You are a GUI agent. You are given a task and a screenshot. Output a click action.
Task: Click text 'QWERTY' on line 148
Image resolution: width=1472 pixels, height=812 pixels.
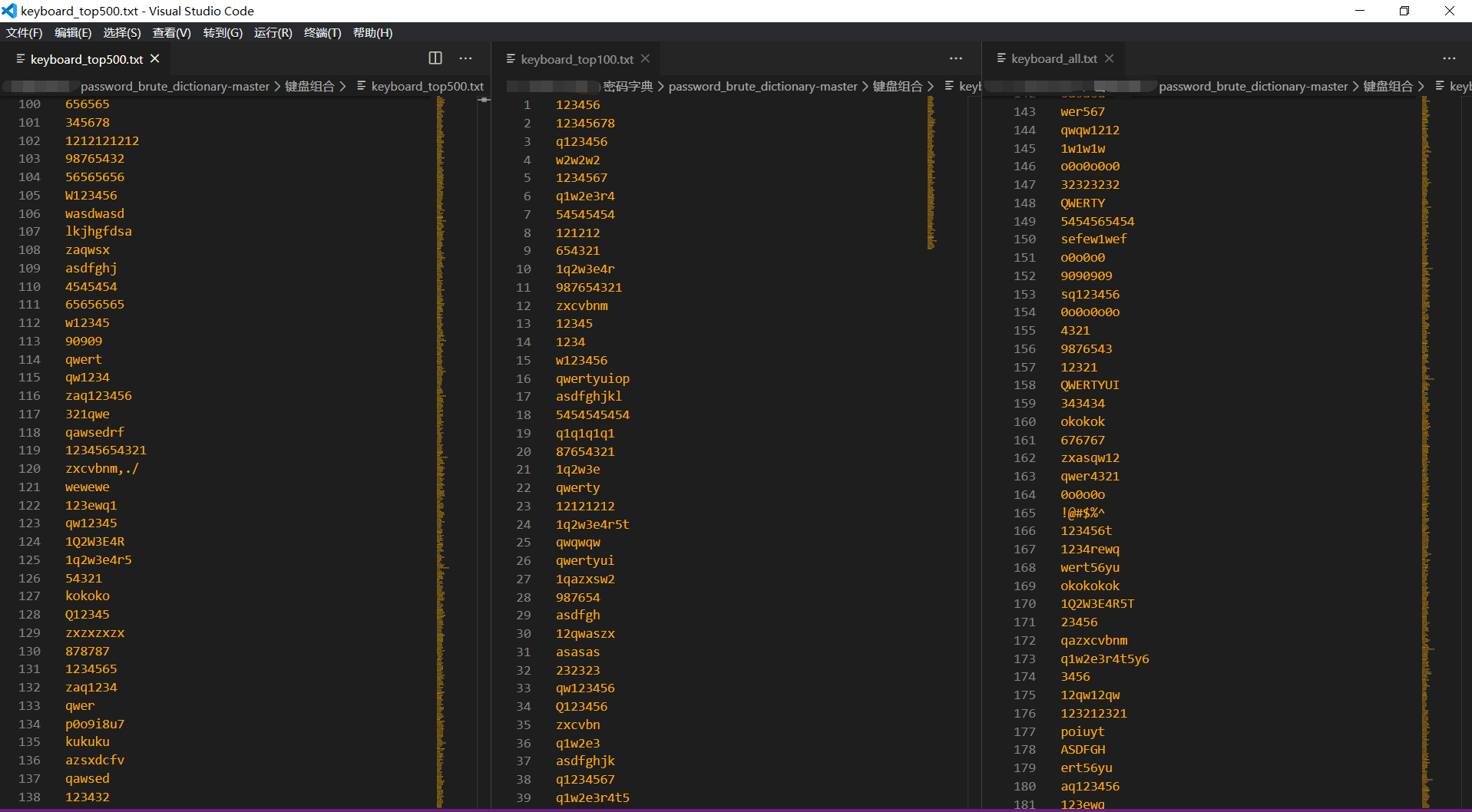click(1083, 203)
